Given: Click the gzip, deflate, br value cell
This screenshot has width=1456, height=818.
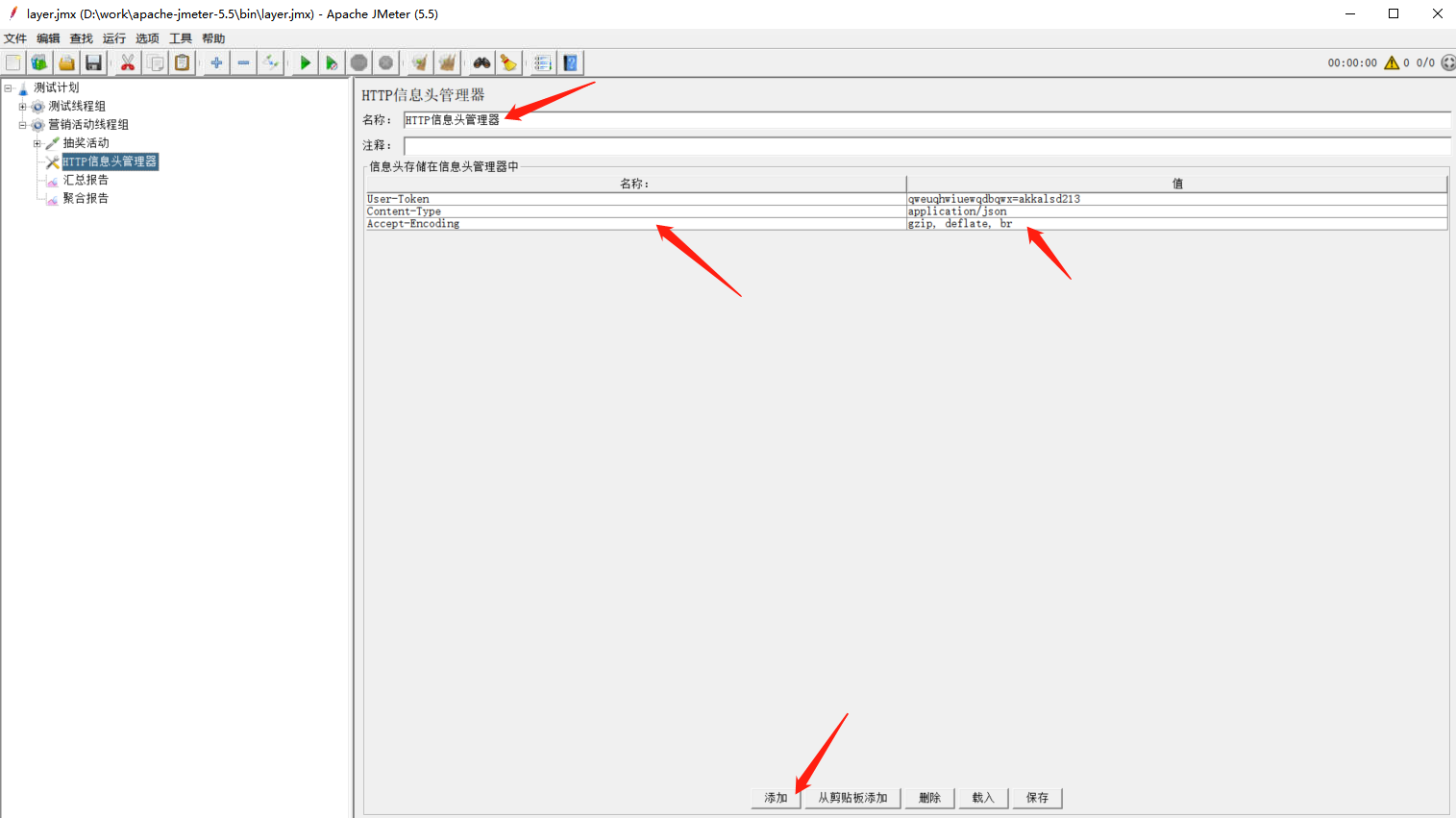Looking at the screenshot, I should tap(1177, 224).
